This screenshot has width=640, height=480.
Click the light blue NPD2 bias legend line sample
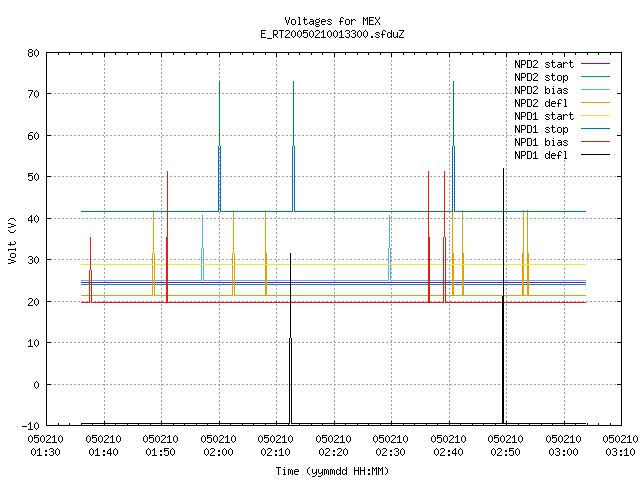(x=595, y=89)
